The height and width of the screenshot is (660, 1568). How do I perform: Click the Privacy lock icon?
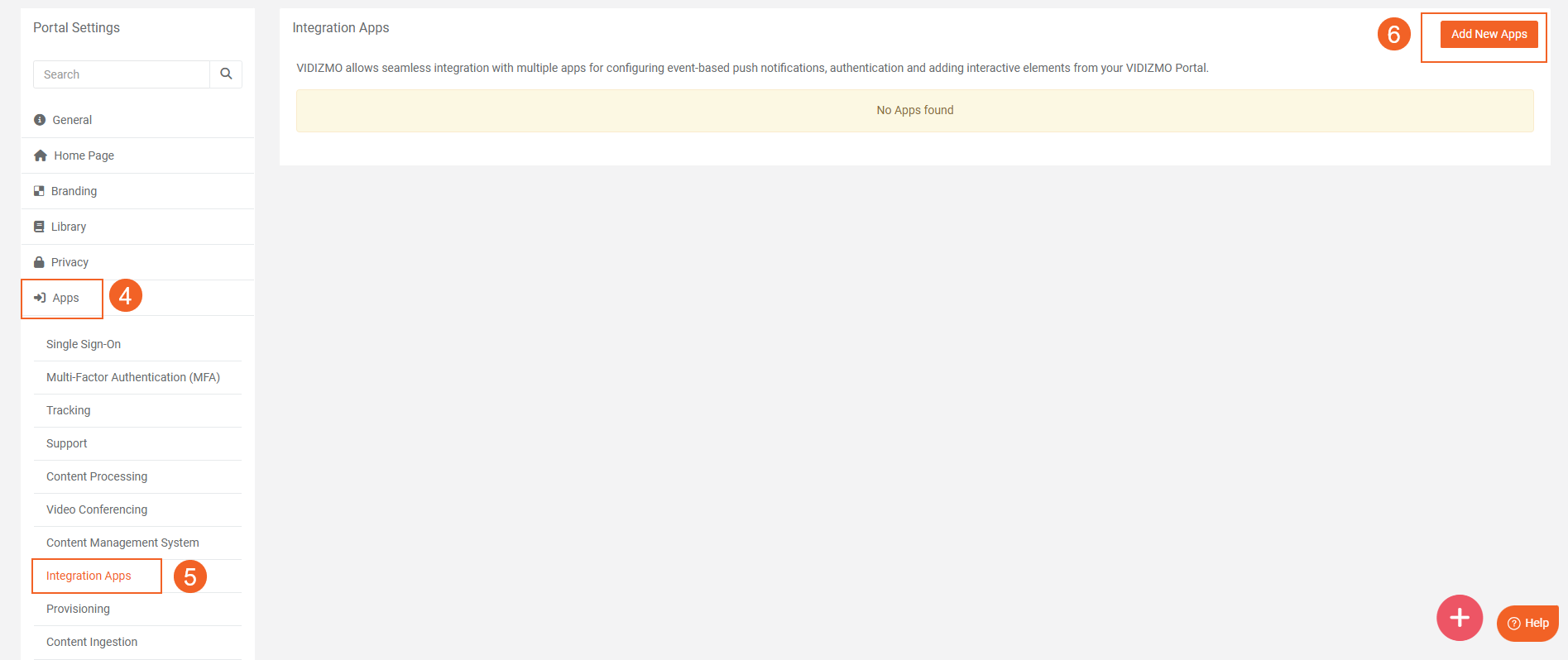click(x=39, y=262)
